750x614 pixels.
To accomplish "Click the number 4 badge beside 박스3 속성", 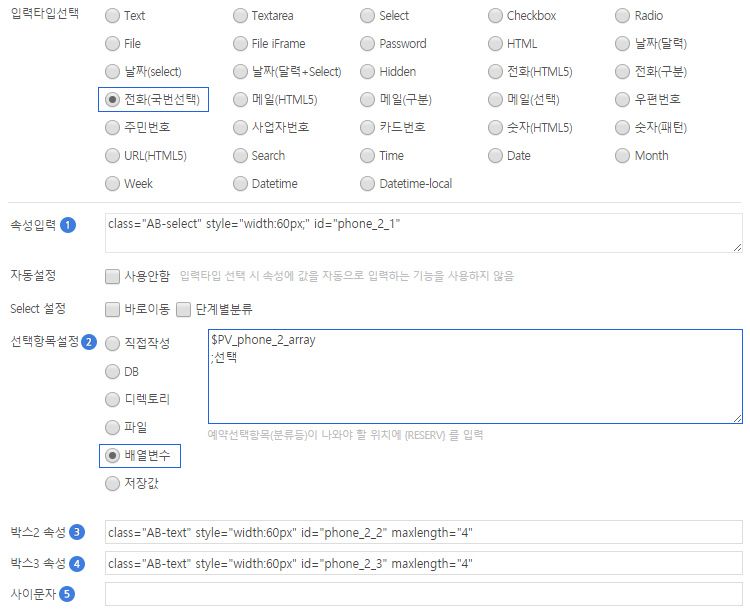I will 77,563.
